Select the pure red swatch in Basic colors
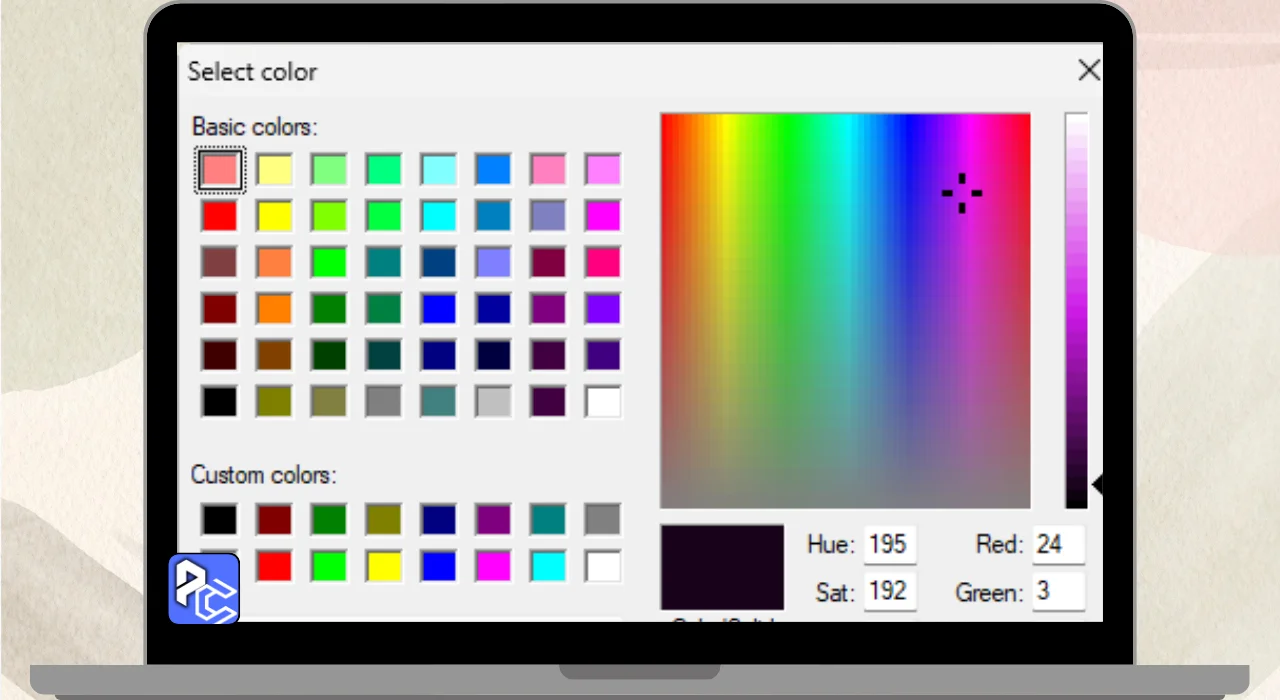The height and width of the screenshot is (700, 1280). (x=220, y=215)
